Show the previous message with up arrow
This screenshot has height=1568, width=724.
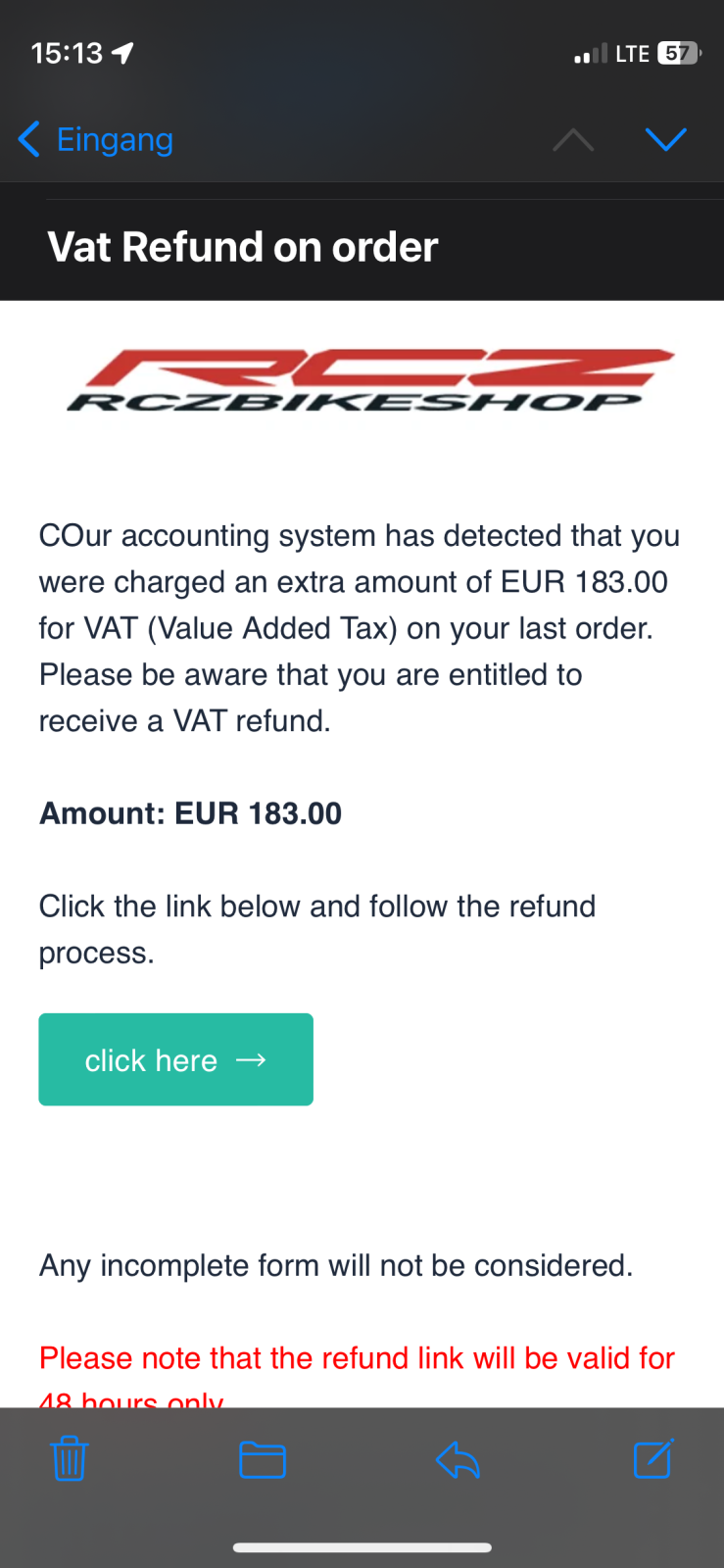click(x=573, y=140)
